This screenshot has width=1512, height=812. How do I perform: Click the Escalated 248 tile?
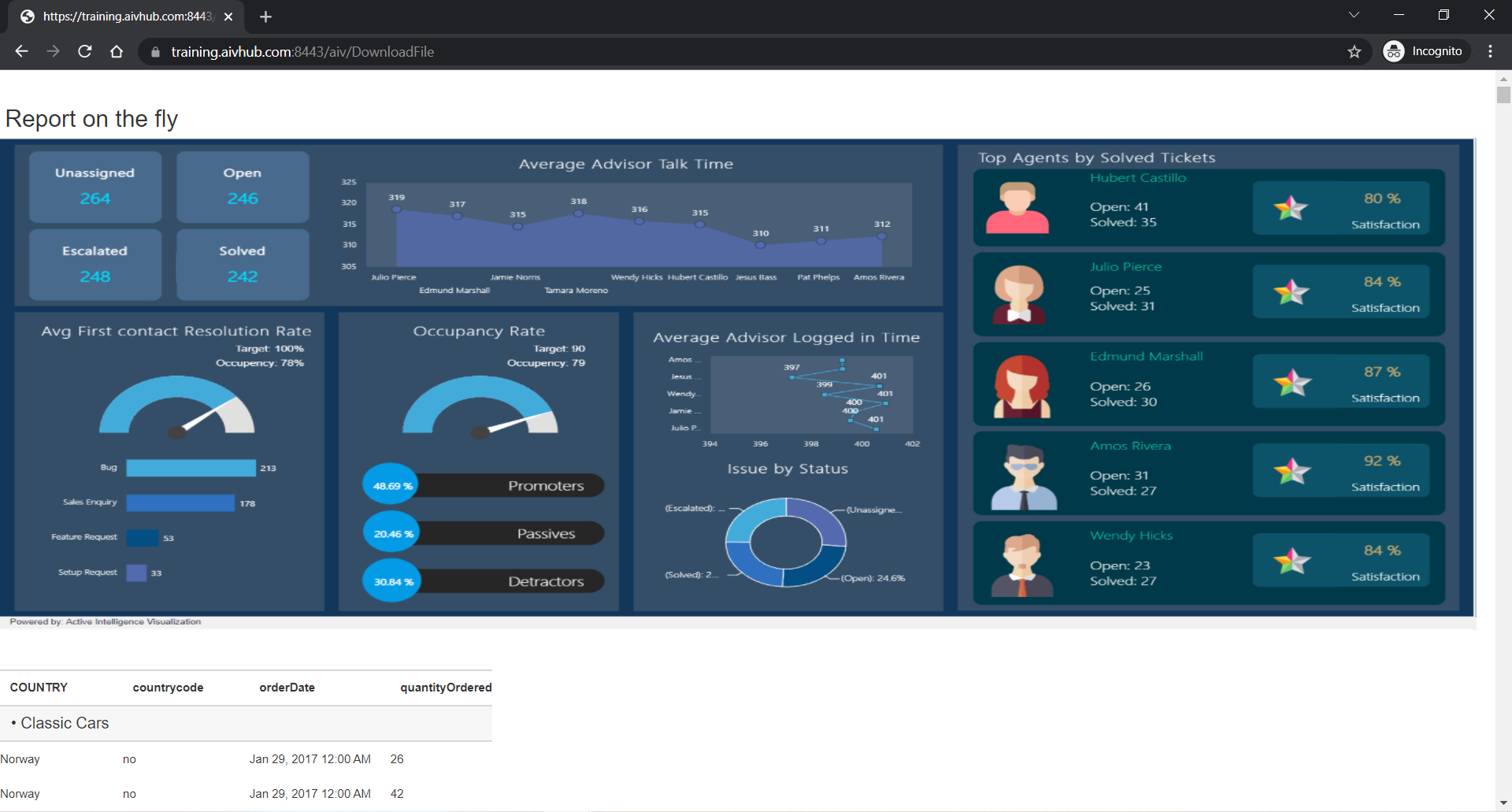click(x=95, y=265)
